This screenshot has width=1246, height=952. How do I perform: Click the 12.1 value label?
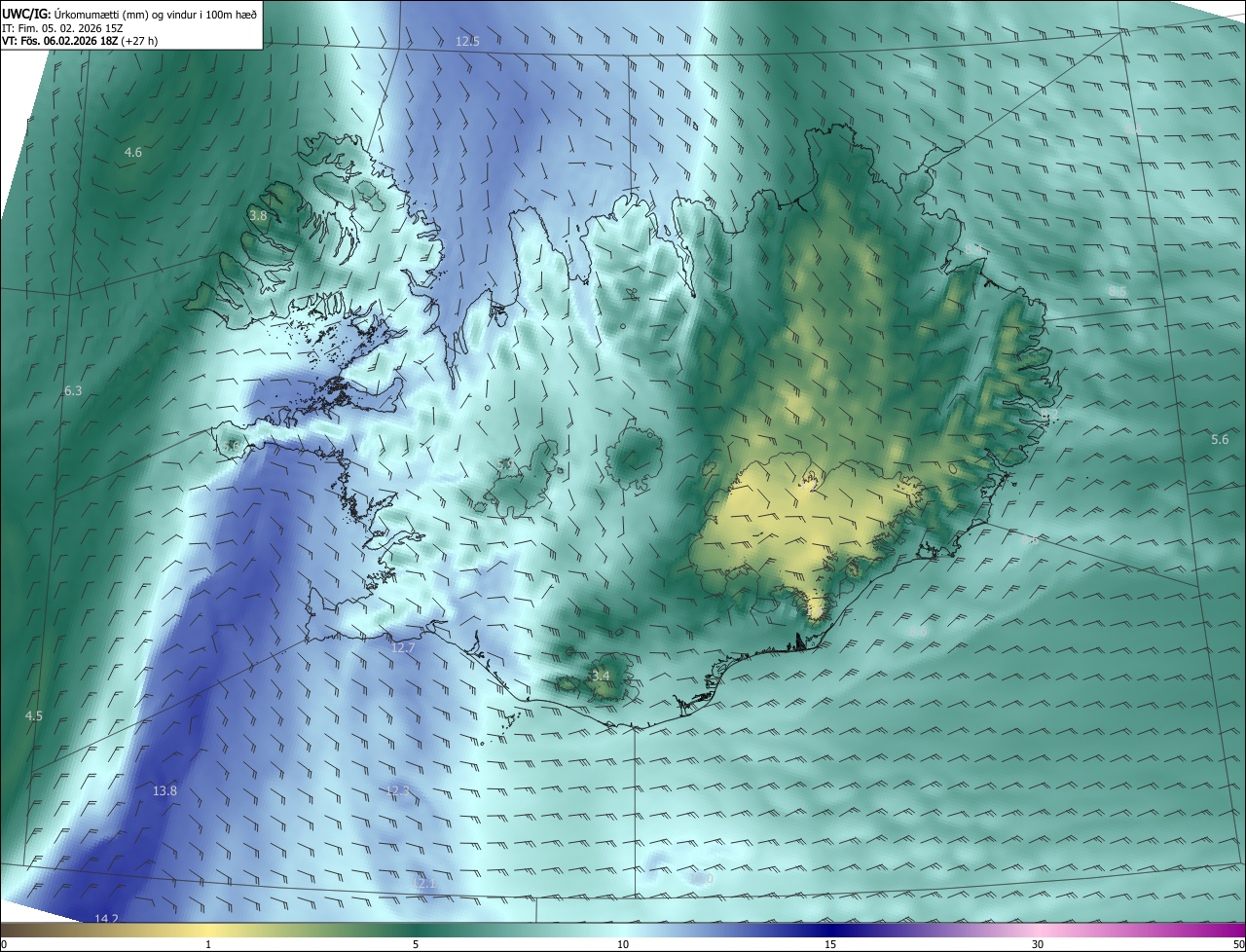click(x=424, y=883)
